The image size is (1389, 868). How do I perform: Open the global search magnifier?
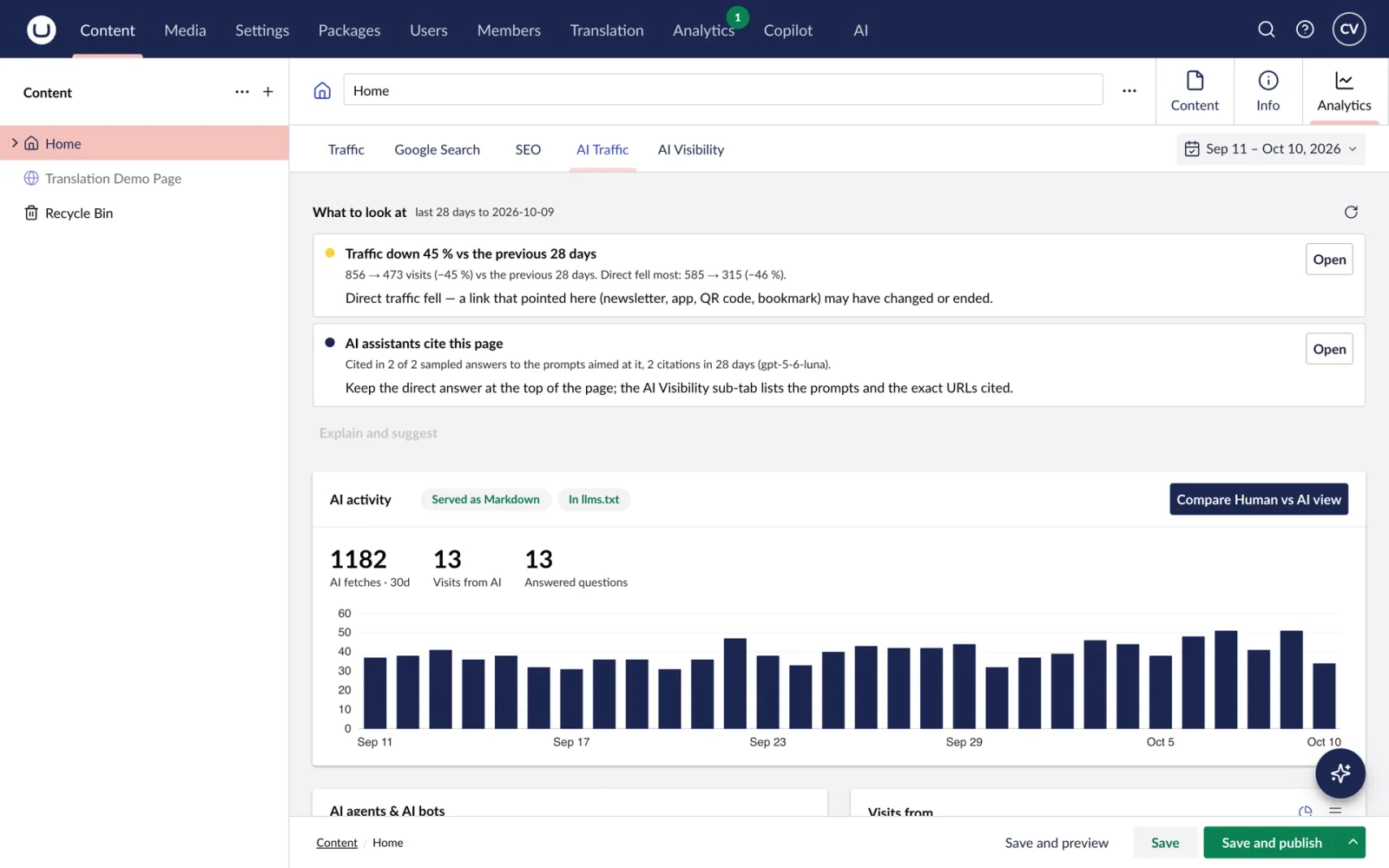1266,30
